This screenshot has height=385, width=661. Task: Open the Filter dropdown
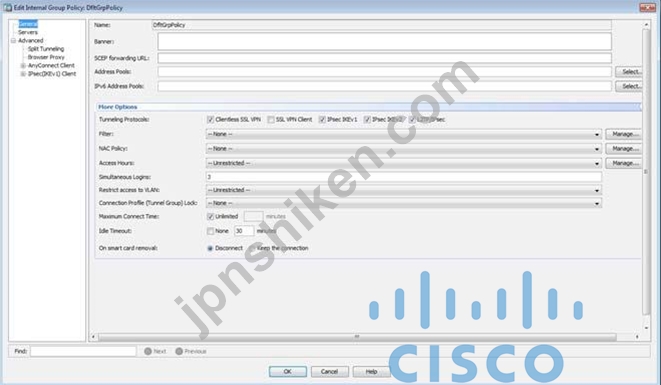pos(403,134)
